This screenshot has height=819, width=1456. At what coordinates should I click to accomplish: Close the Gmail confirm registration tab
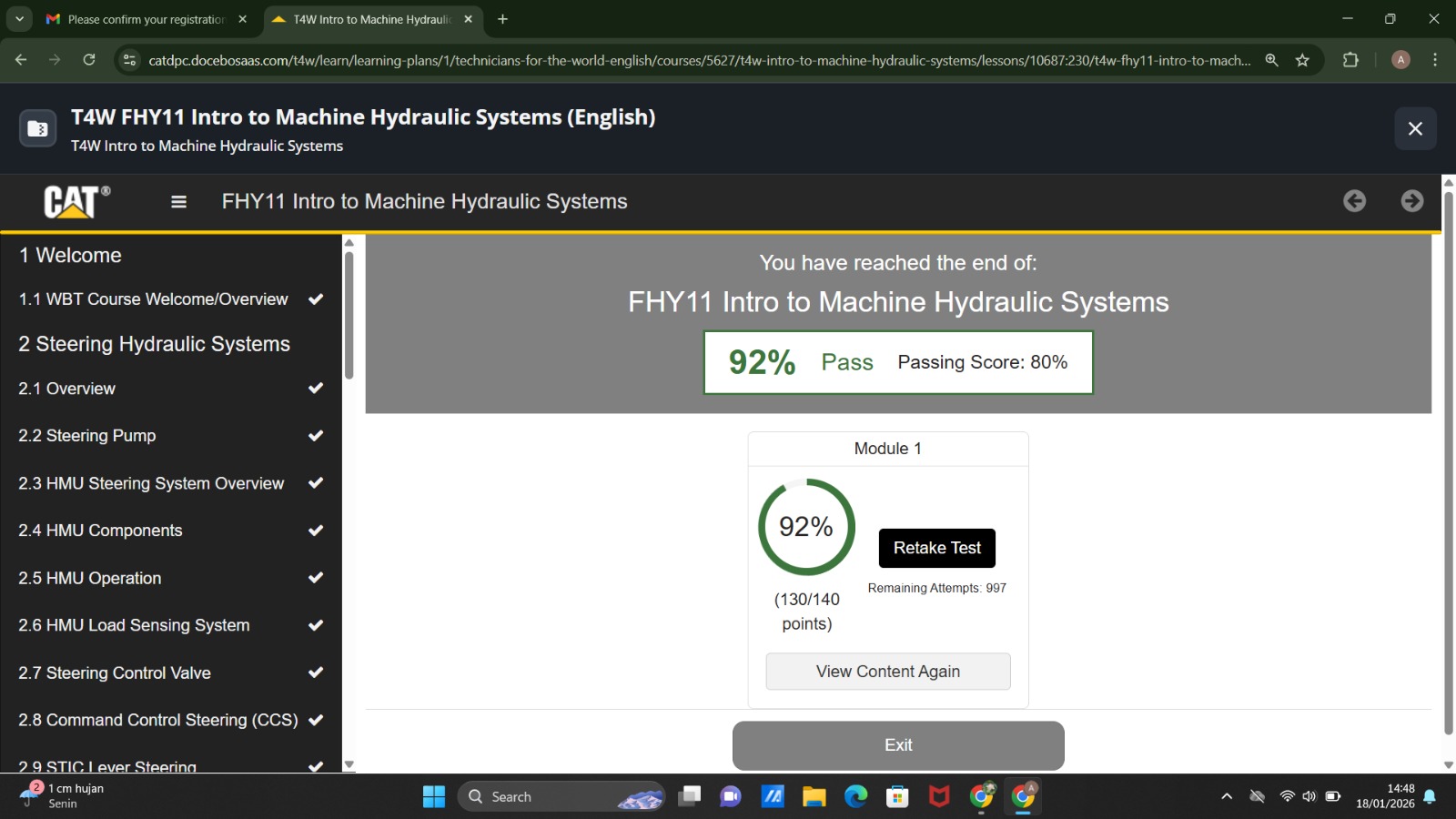[242, 19]
